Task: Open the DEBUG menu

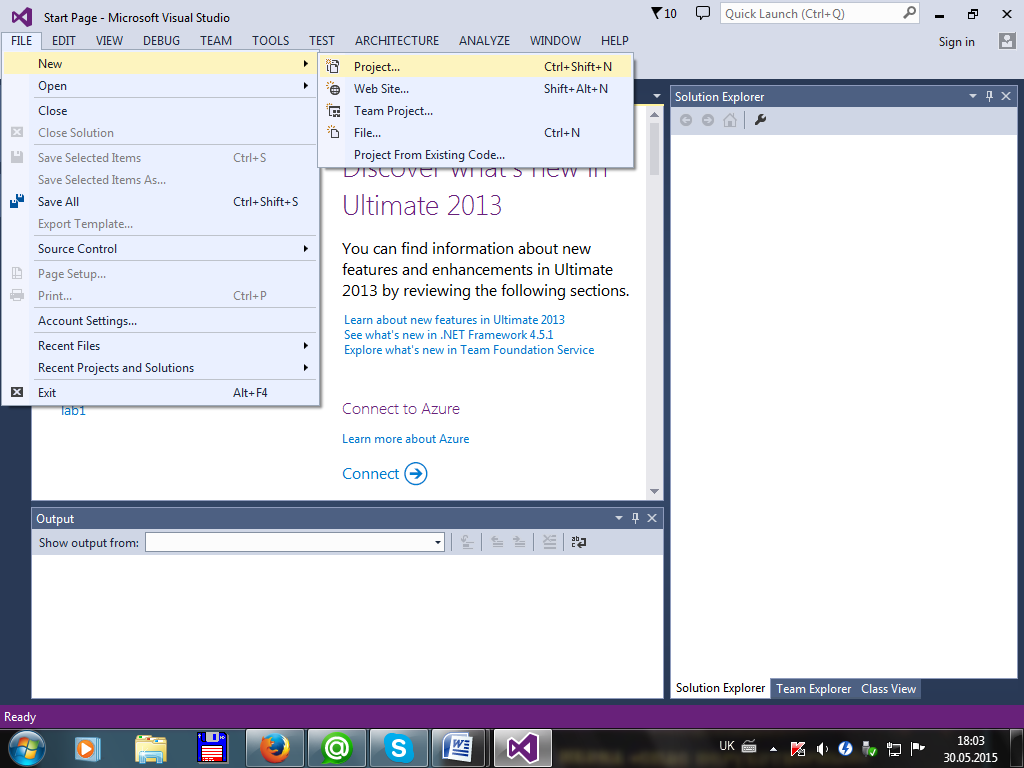Action: pyautogui.click(x=161, y=40)
